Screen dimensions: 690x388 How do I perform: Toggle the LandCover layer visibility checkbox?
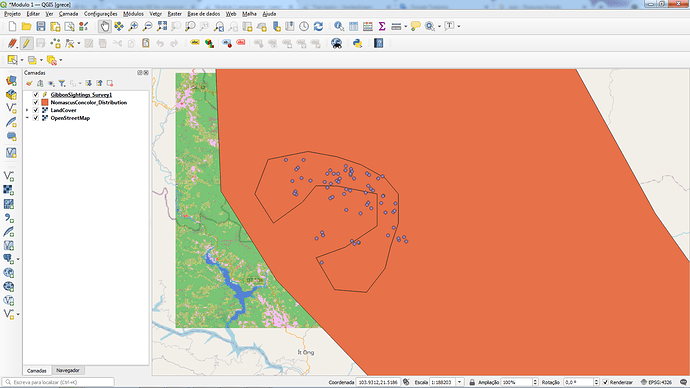point(36,110)
